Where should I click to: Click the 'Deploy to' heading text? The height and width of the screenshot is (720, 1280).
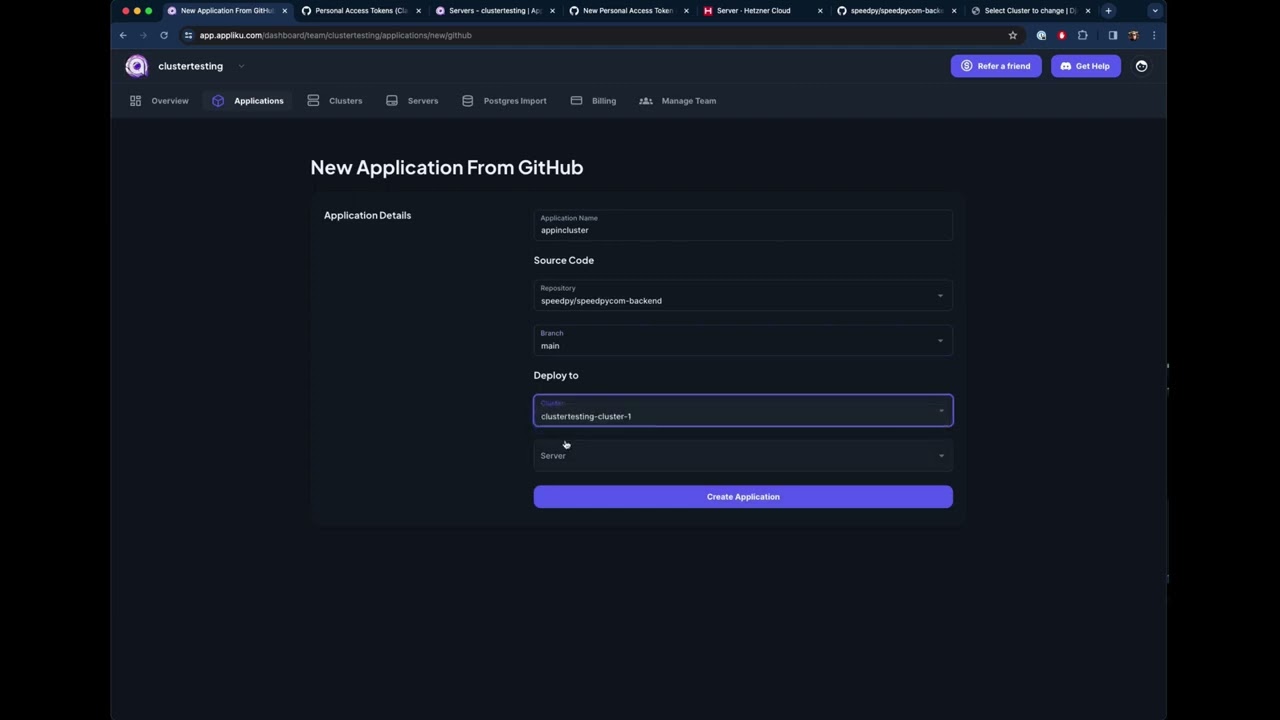[x=556, y=375]
